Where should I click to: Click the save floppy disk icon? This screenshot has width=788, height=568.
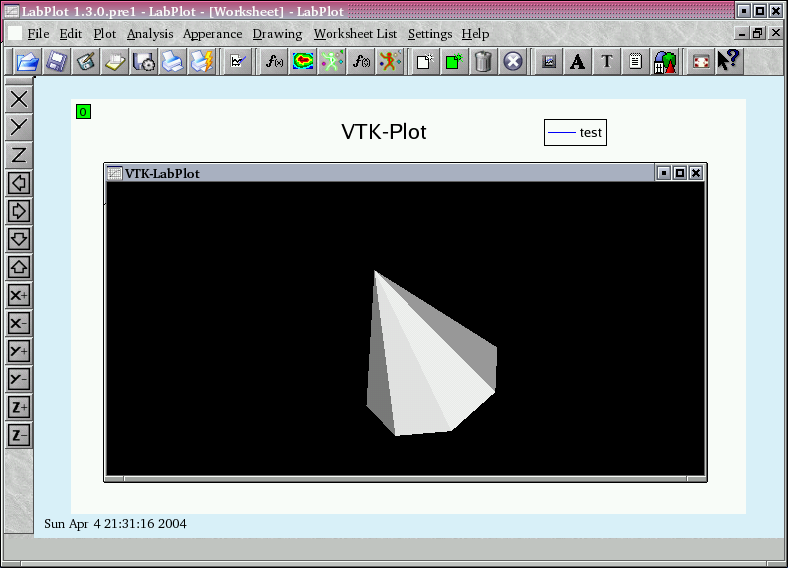[56, 61]
